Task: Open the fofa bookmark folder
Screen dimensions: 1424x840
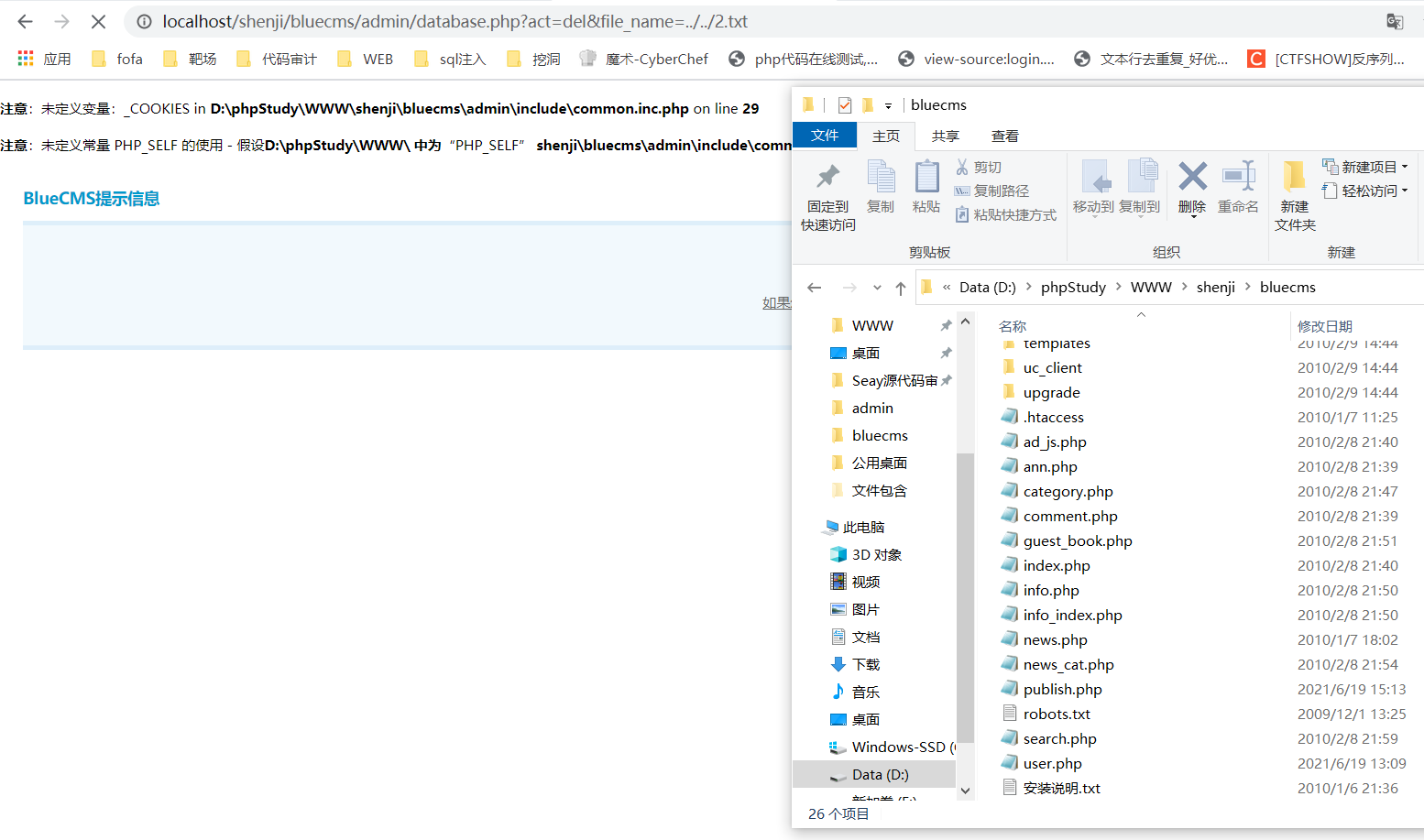Action: pyautogui.click(x=117, y=59)
